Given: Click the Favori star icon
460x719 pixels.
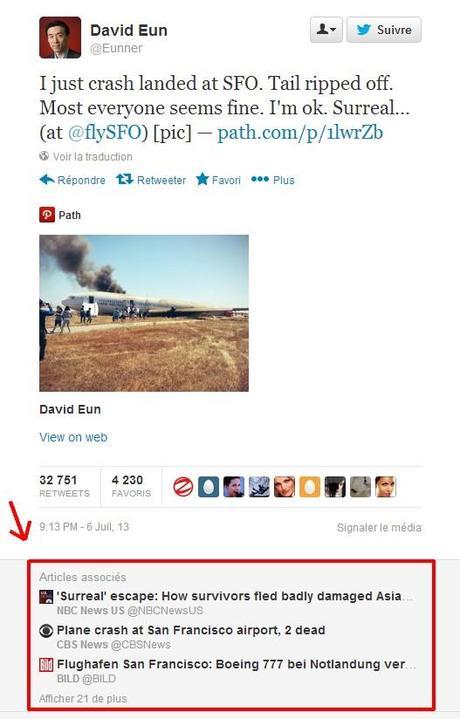Looking at the screenshot, I should click(x=202, y=179).
